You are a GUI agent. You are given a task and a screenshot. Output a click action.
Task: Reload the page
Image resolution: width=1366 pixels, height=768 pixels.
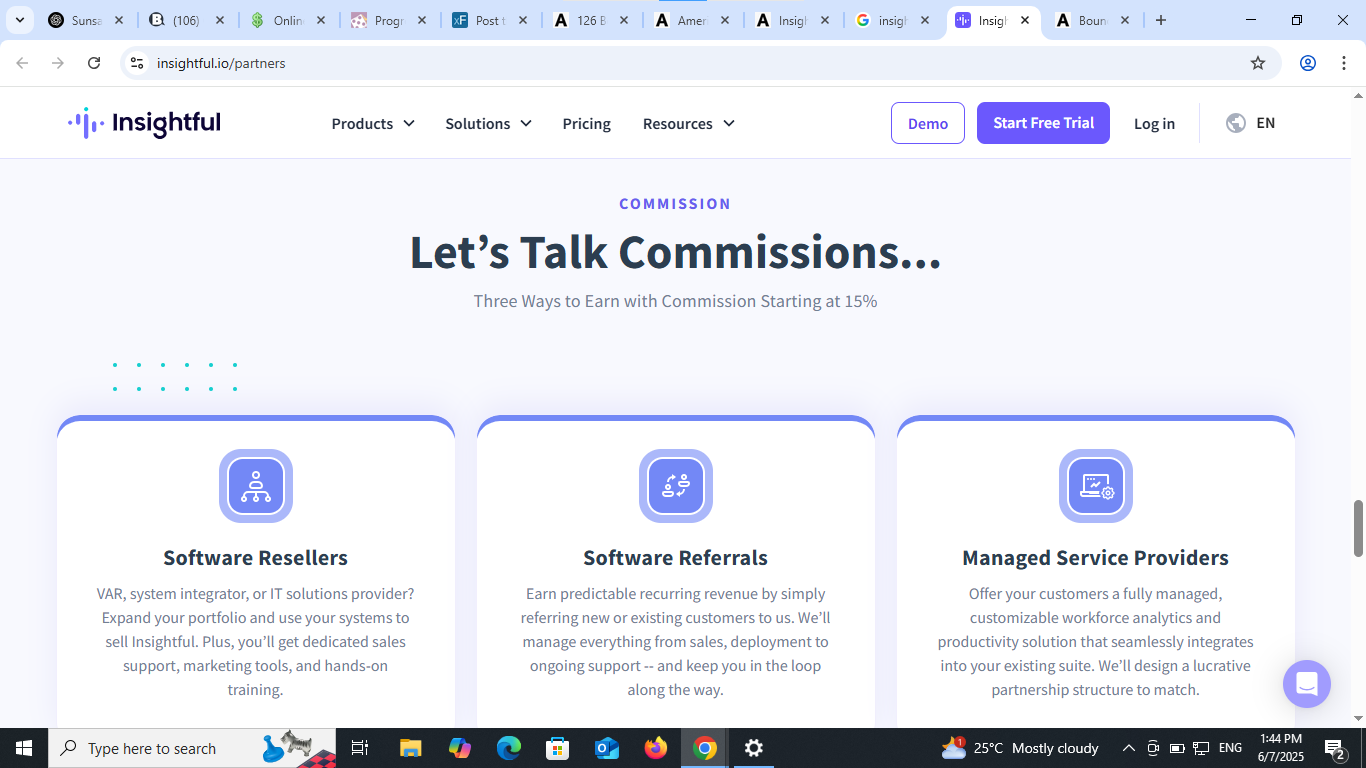tap(94, 63)
